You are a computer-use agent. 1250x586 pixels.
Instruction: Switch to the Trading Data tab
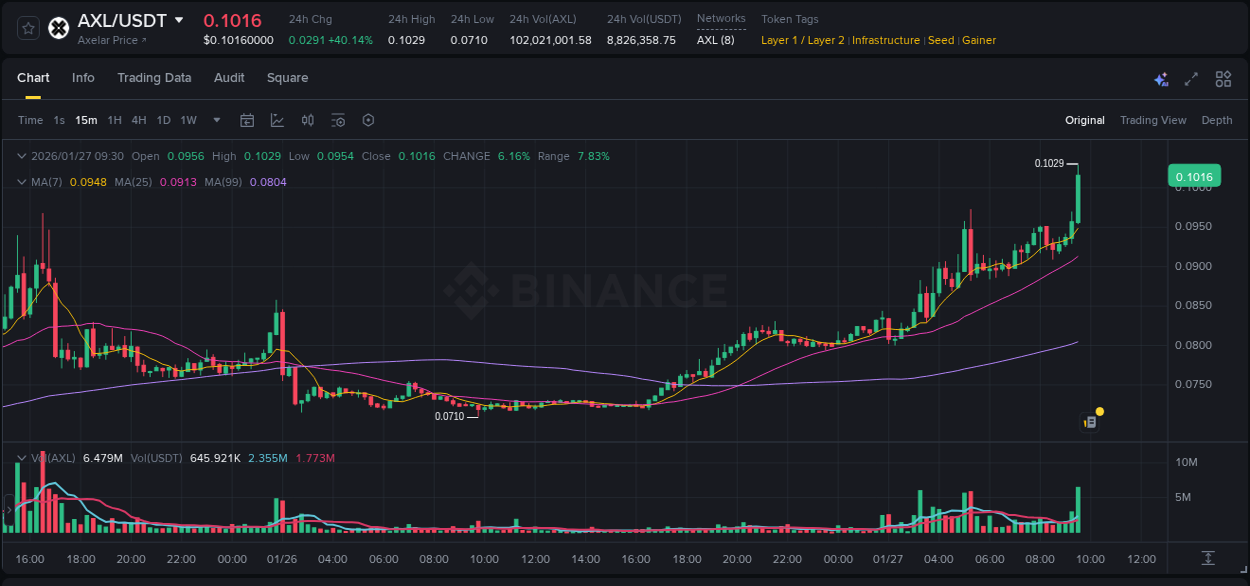point(154,78)
